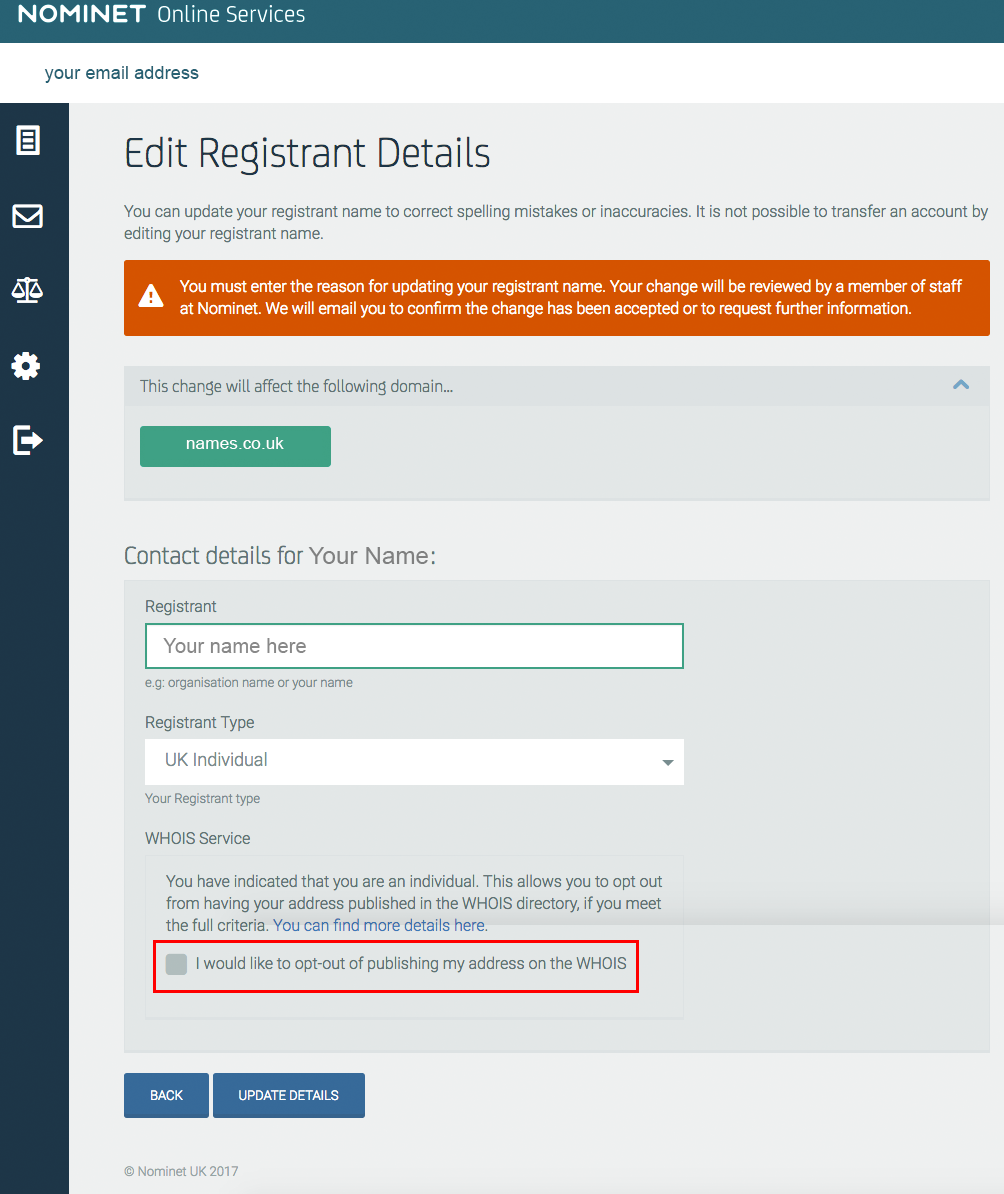Focus the Registrant name input field
This screenshot has height=1194, width=1004.
[414, 646]
